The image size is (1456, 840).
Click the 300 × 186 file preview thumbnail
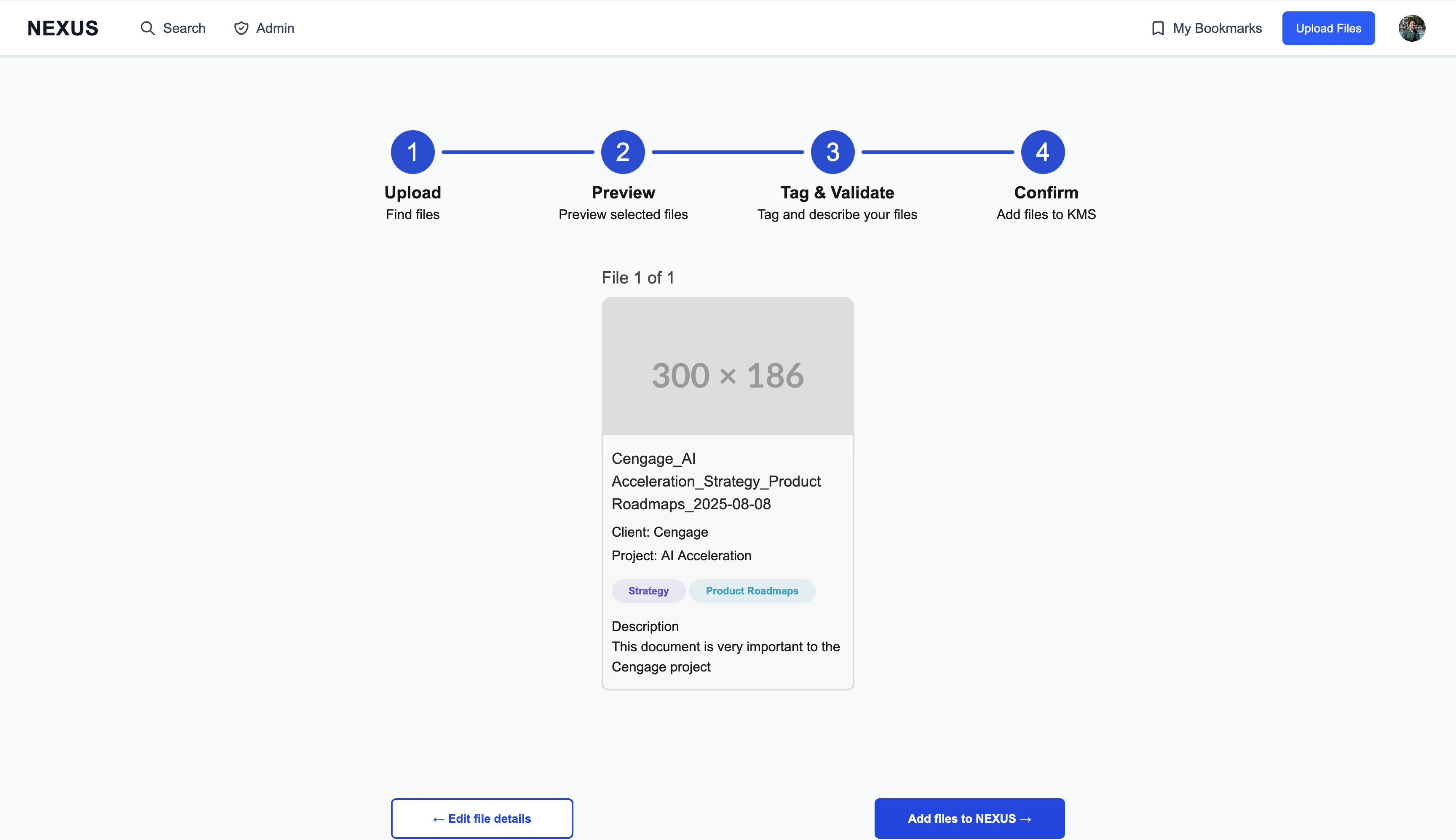point(728,366)
